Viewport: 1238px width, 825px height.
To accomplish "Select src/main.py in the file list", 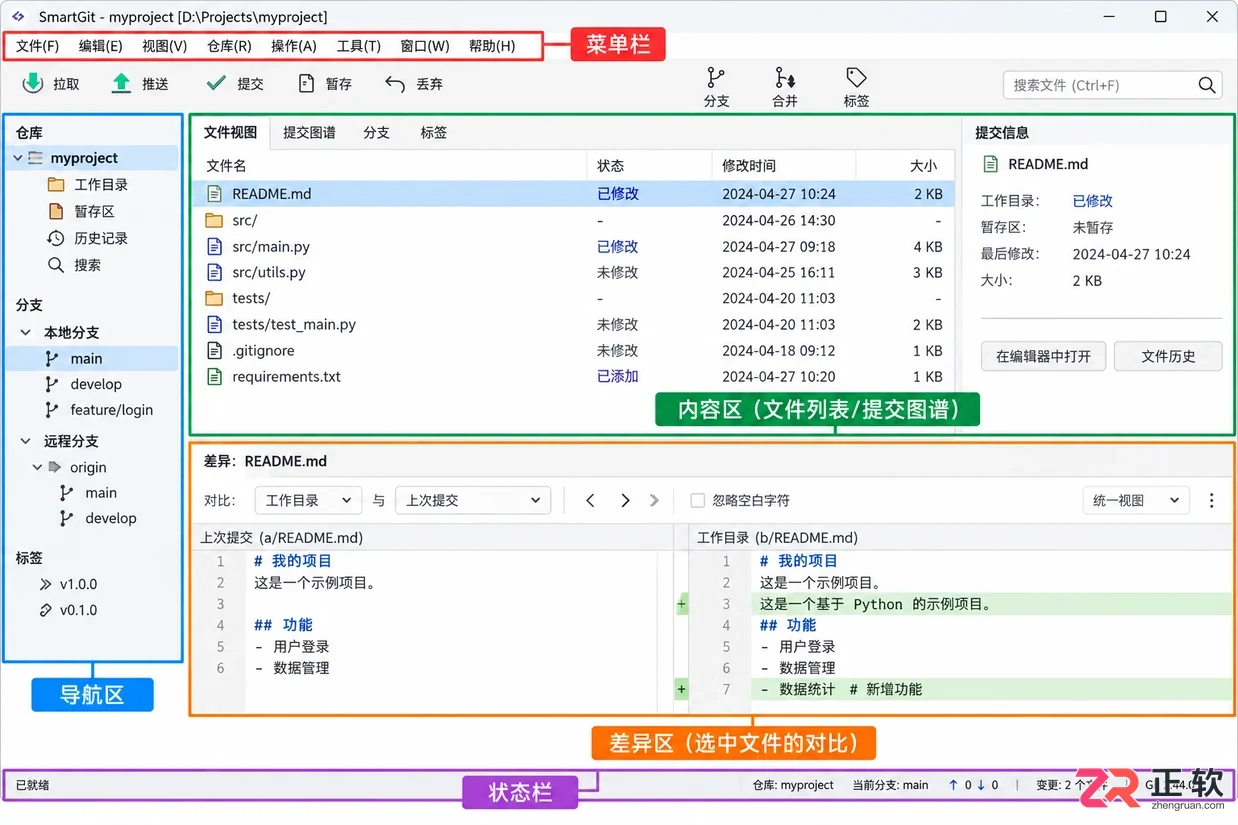I will (x=573, y=246).
